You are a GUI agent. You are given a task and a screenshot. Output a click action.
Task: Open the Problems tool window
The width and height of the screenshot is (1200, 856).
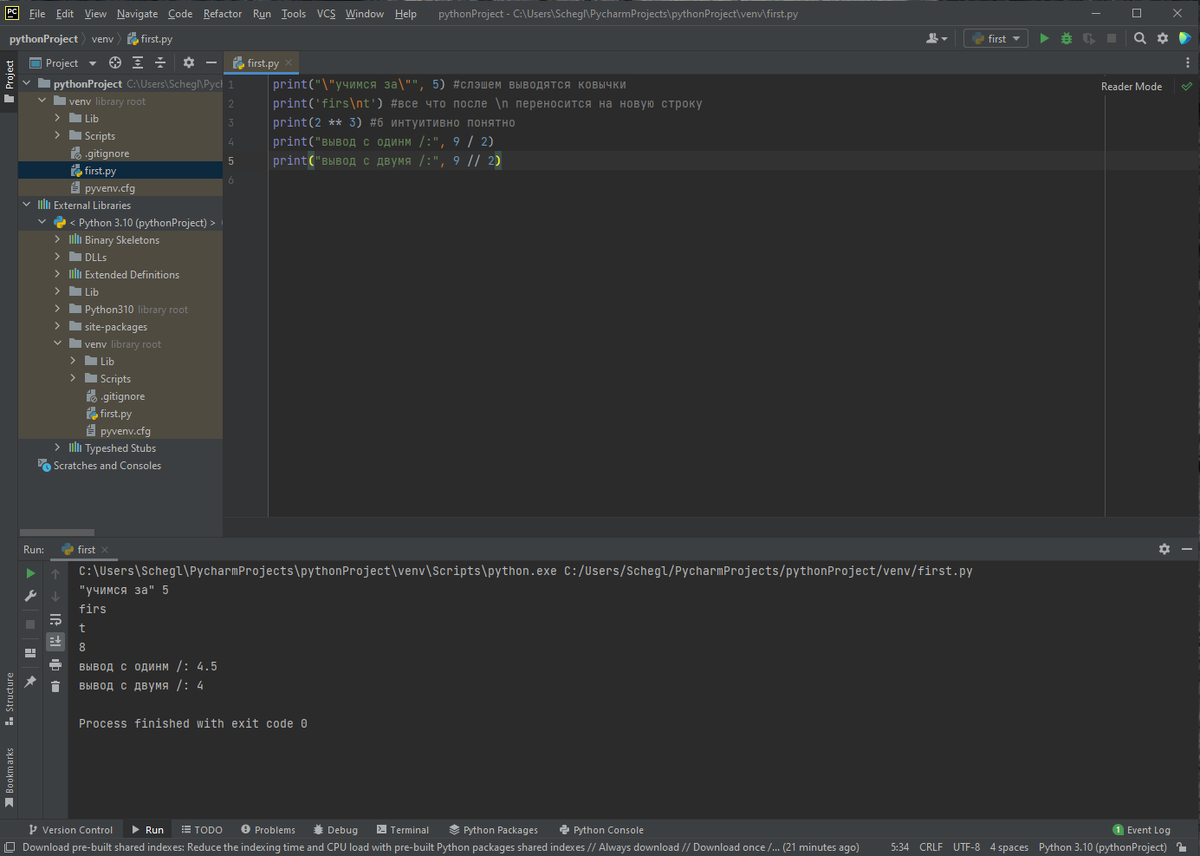coord(267,830)
